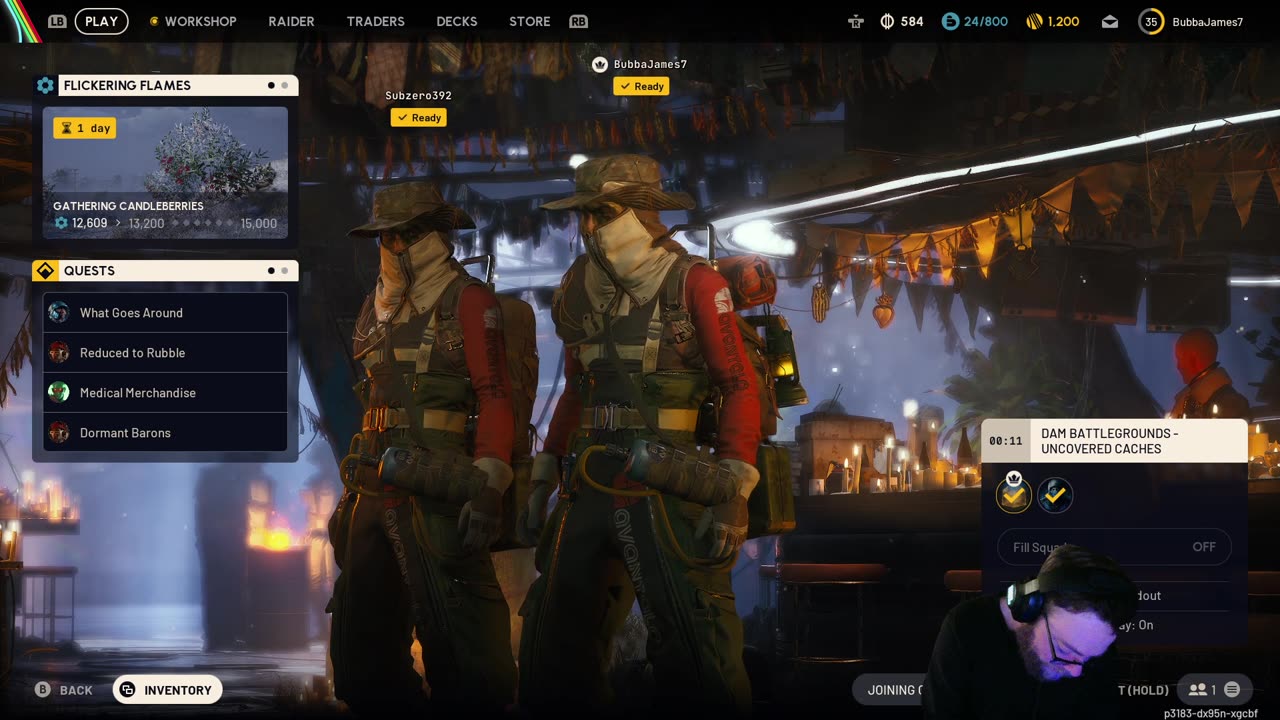
Task: Click the 00:11 matchmaking countdown timer
Action: click(1005, 441)
